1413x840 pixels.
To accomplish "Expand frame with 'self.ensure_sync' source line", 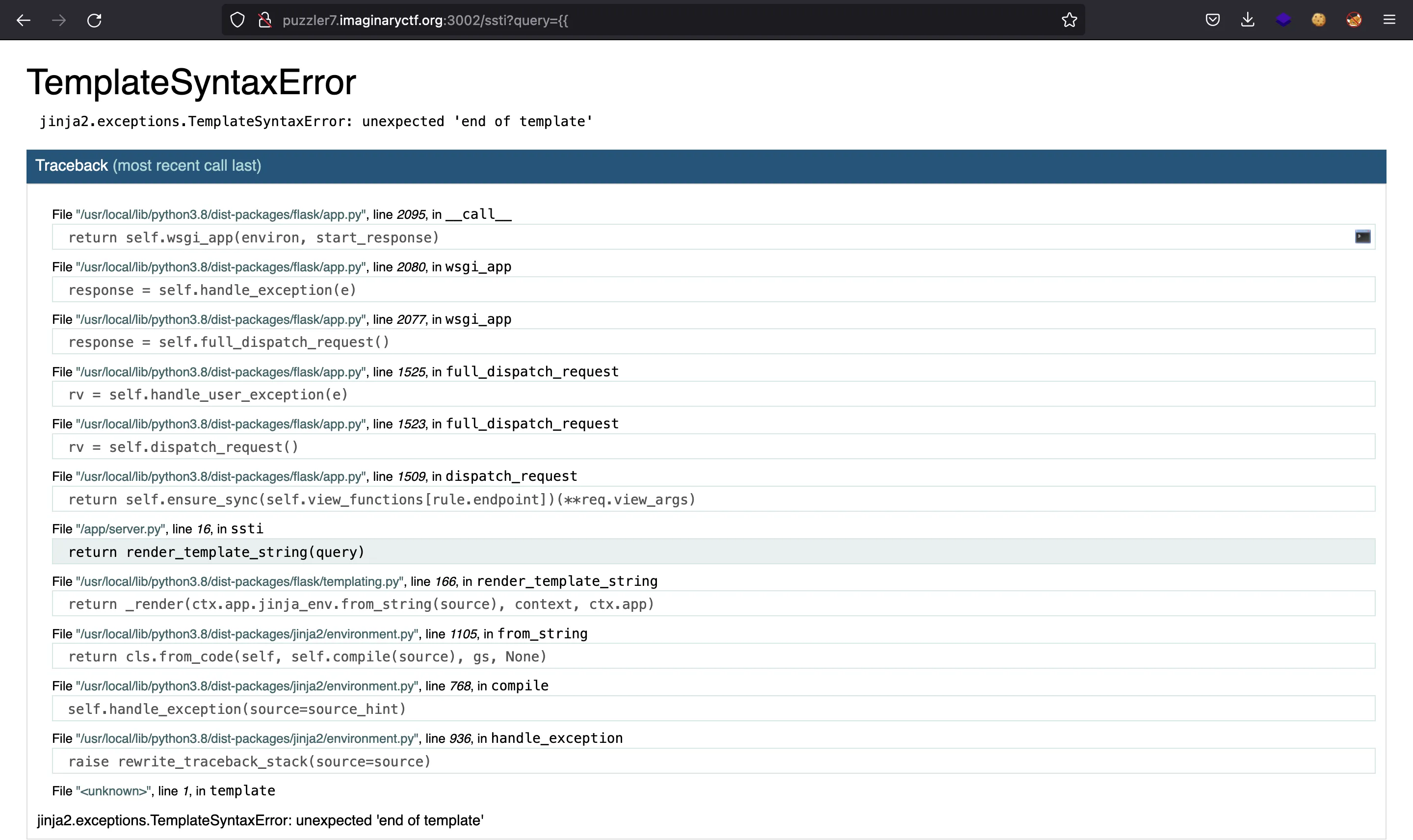I will pos(713,499).
